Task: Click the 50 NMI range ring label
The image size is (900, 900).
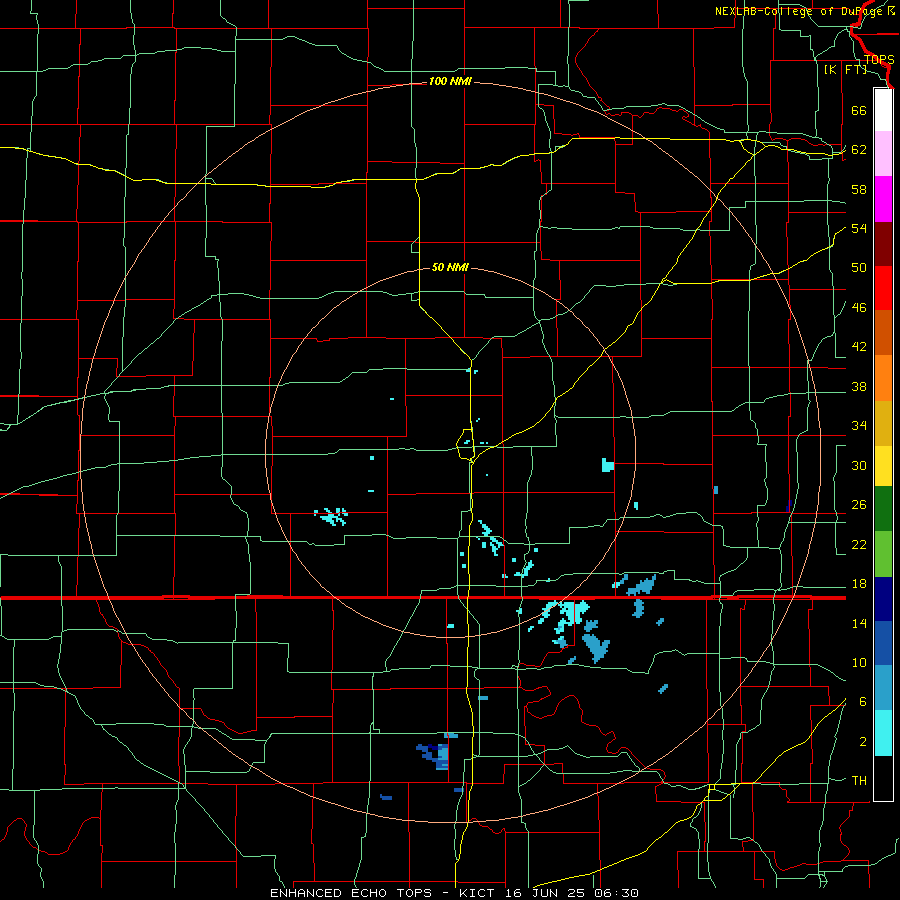Action: tap(450, 267)
